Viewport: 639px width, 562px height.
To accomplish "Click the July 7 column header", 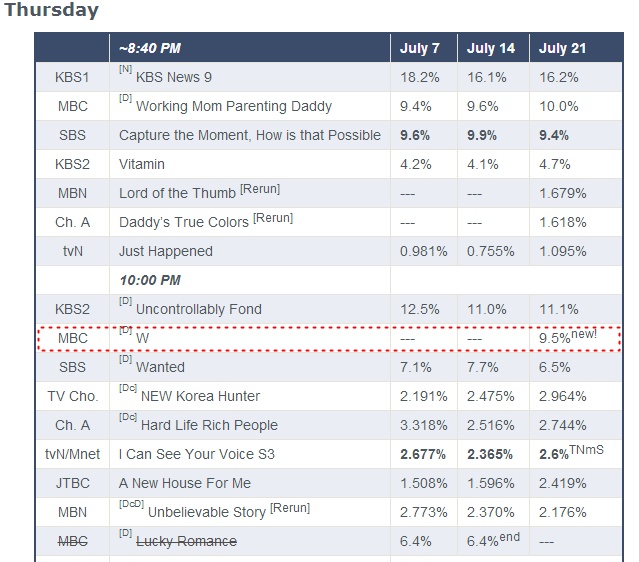I will (420, 48).
